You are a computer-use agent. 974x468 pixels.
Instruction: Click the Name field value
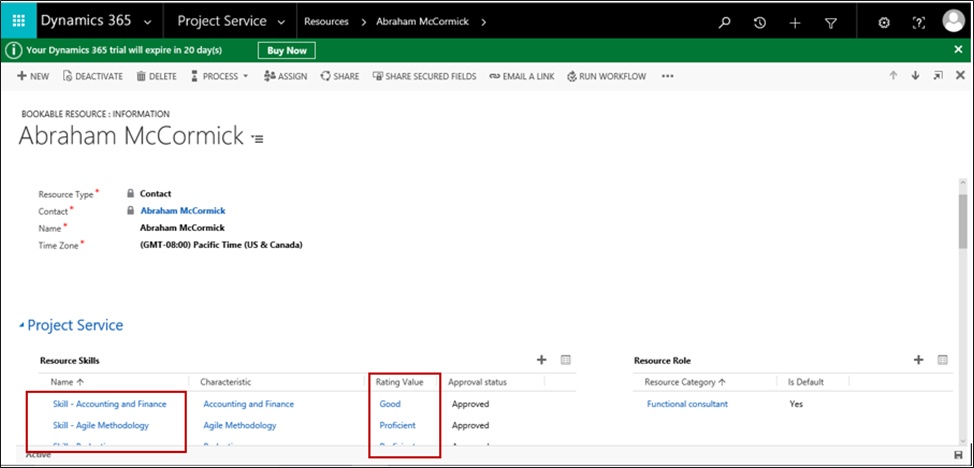click(182, 227)
